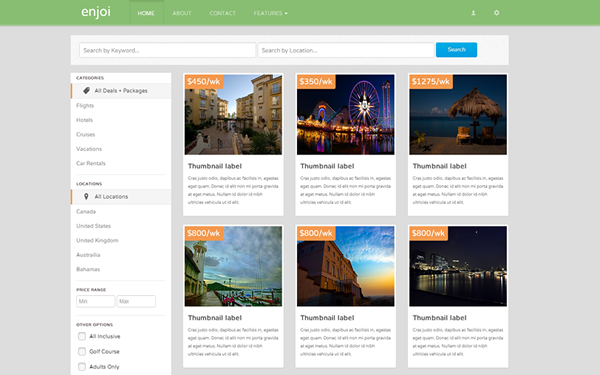Check the Golf Course option
This screenshot has height=375, width=600.
click(x=82, y=351)
